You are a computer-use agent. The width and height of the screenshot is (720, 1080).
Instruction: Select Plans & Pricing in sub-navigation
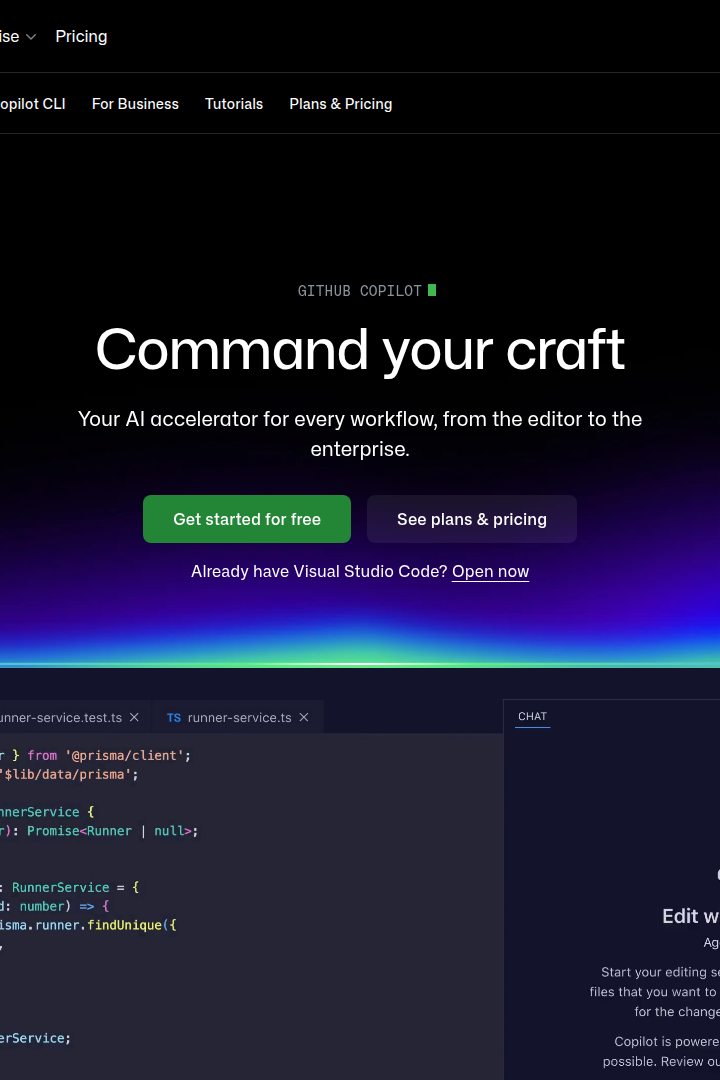(x=340, y=104)
